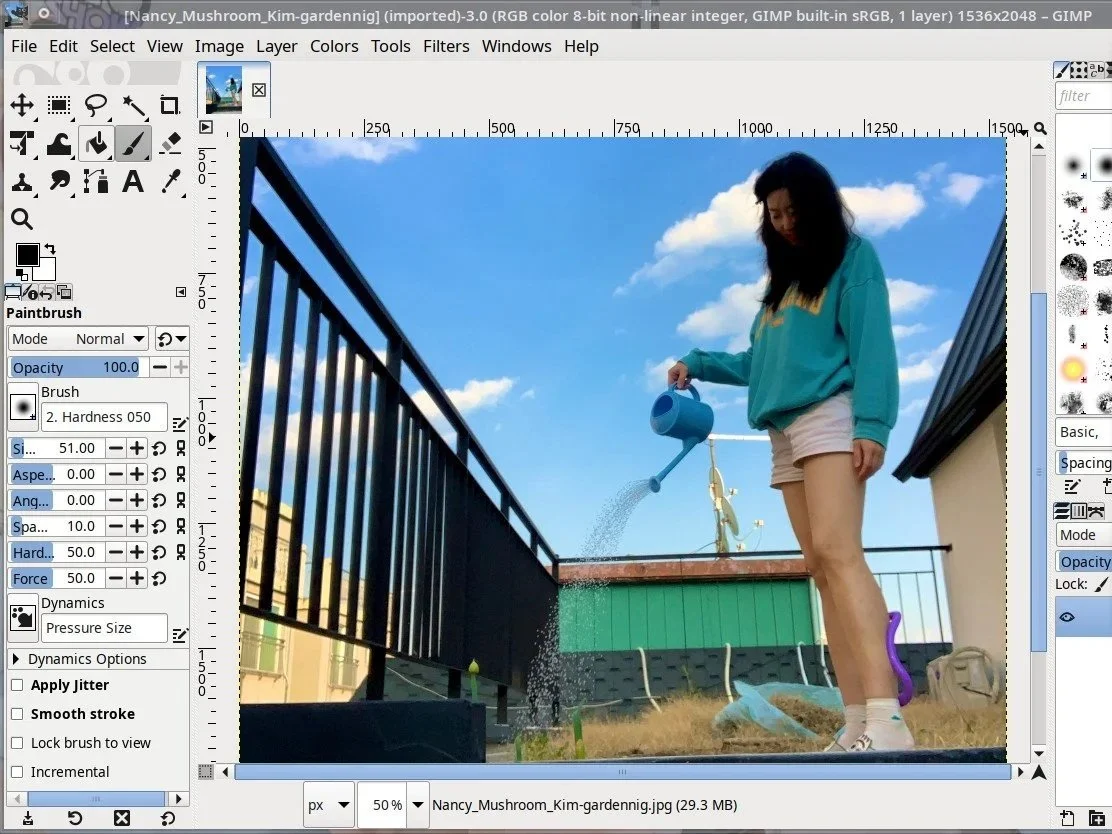Turn on Smooth stroke option
The image size is (1112, 834).
pyautogui.click(x=17, y=714)
